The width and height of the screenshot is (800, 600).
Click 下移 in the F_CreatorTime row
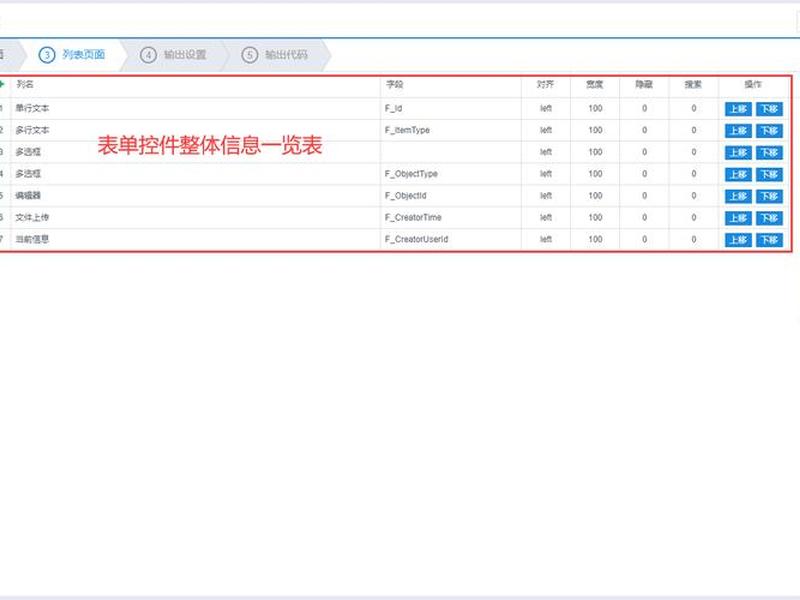coord(769,218)
